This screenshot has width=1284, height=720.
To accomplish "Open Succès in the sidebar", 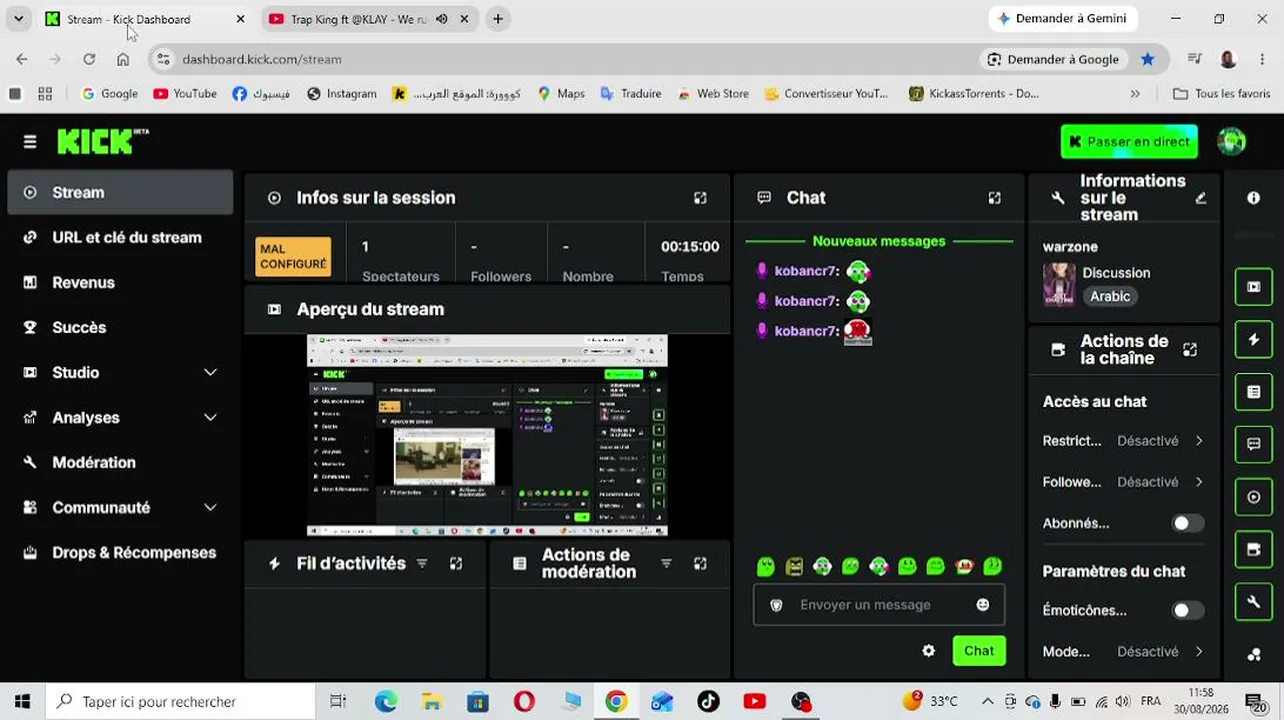I will (120, 328).
